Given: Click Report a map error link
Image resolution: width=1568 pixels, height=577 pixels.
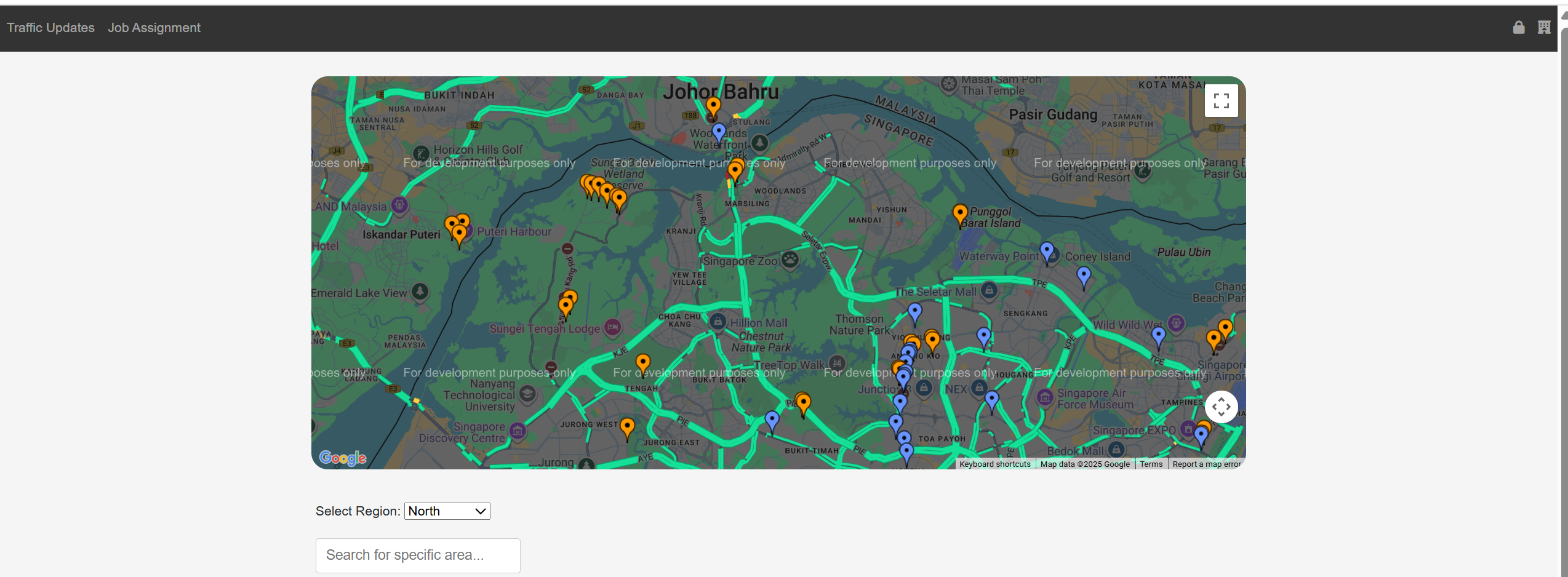Looking at the screenshot, I should pos(1206,464).
